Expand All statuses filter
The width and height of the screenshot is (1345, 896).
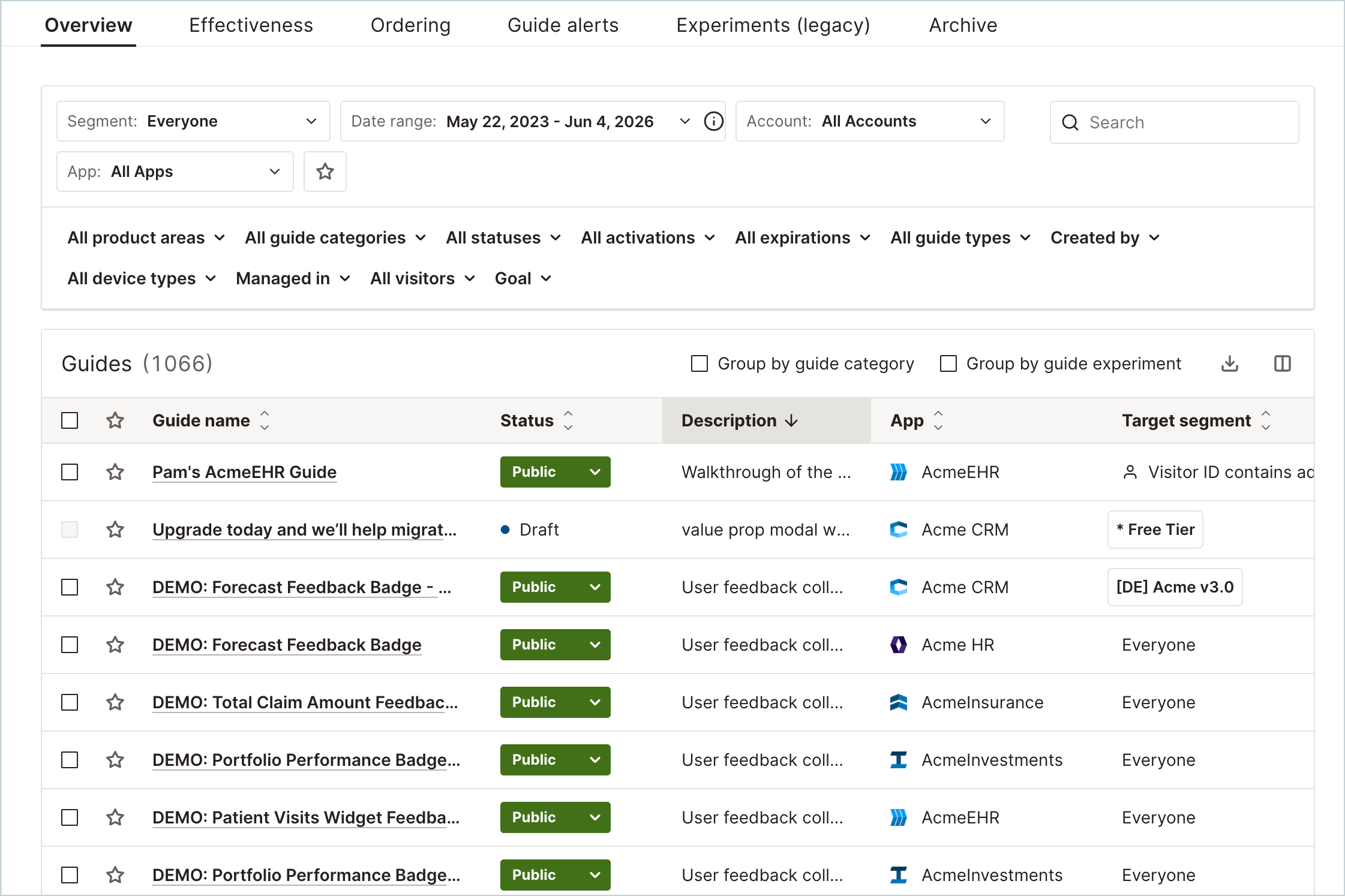click(503, 237)
